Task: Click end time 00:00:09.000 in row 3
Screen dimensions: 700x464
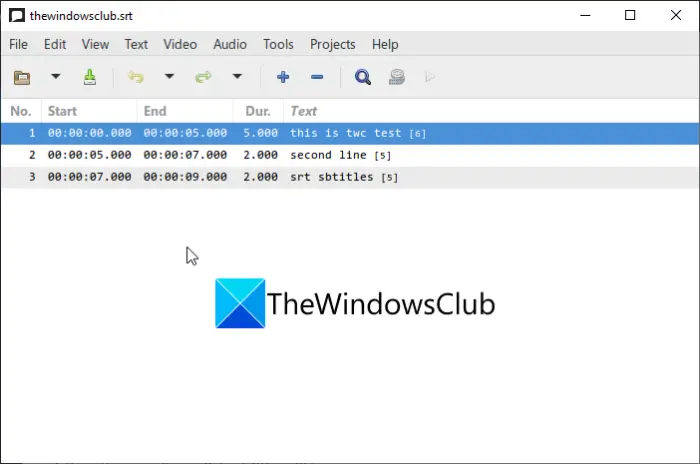Action: pyautogui.click(x=185, y=177)
